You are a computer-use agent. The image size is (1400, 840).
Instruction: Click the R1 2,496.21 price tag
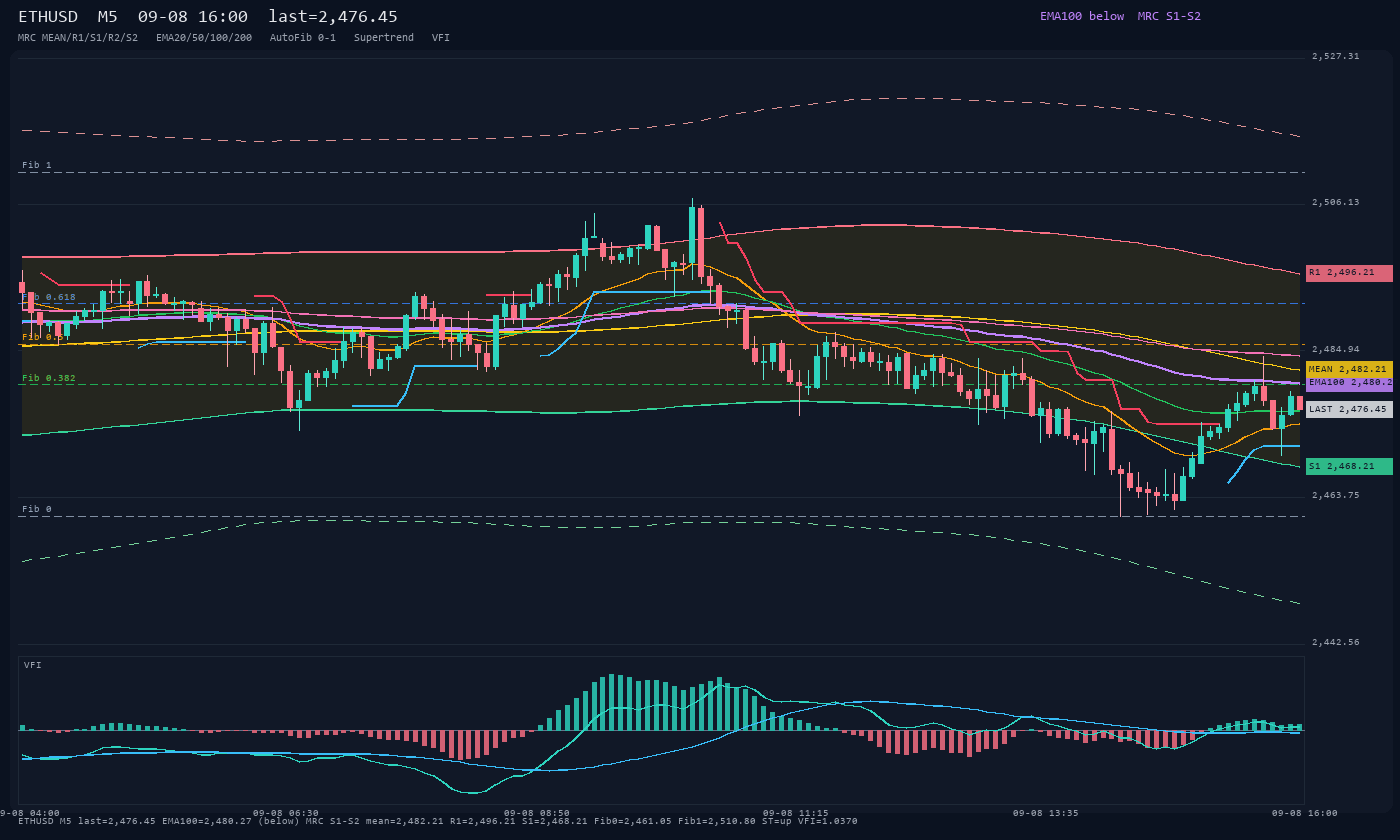1349,272
